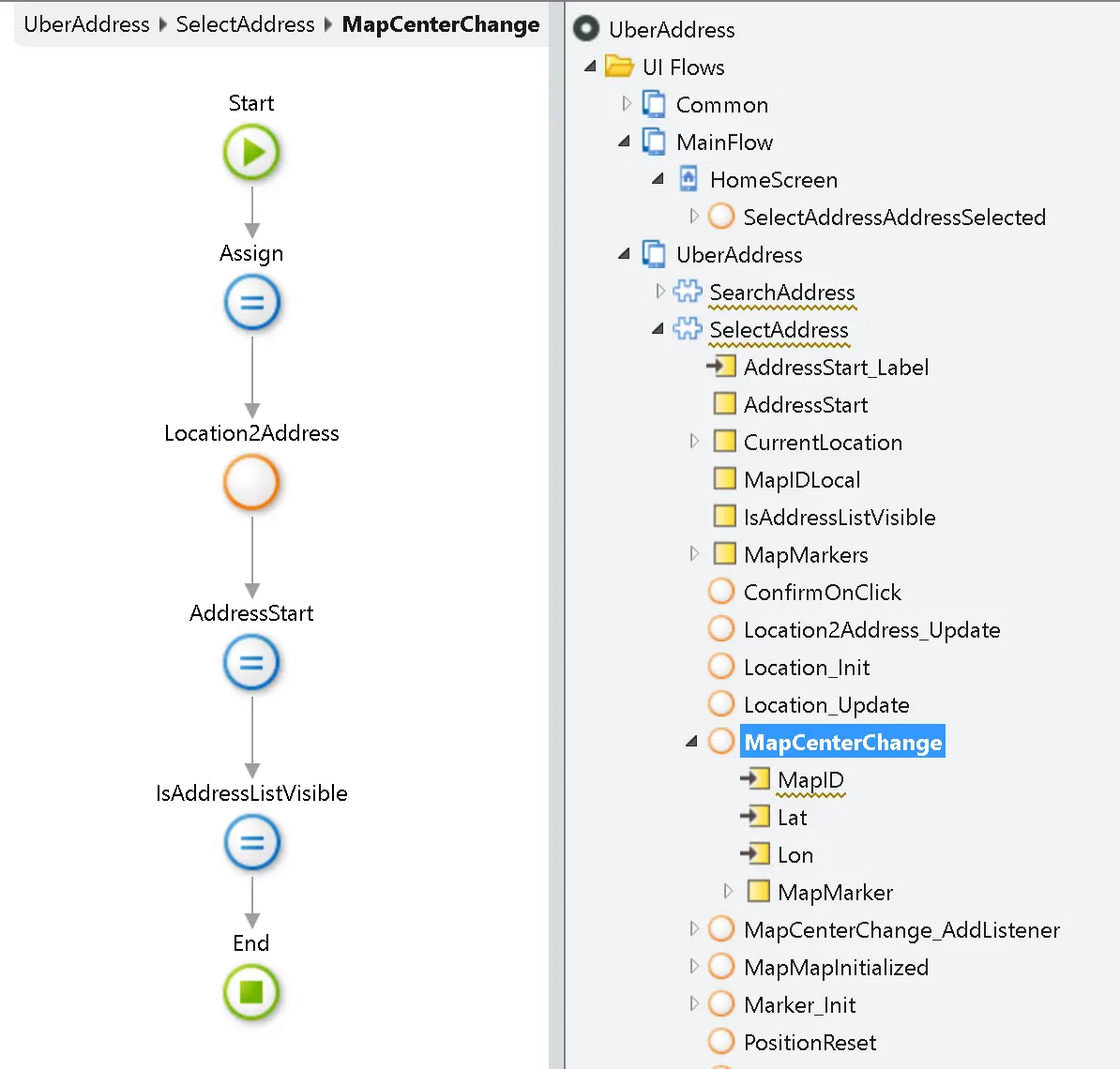Screen dimensions: 1120x1069
Task: Click the ConfirmOnClick screen action
Action: pos(823,592)
